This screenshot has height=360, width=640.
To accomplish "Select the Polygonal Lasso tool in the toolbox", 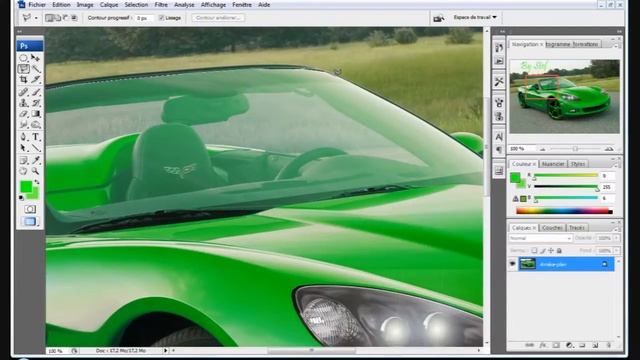I will click(x=23, y=69).
